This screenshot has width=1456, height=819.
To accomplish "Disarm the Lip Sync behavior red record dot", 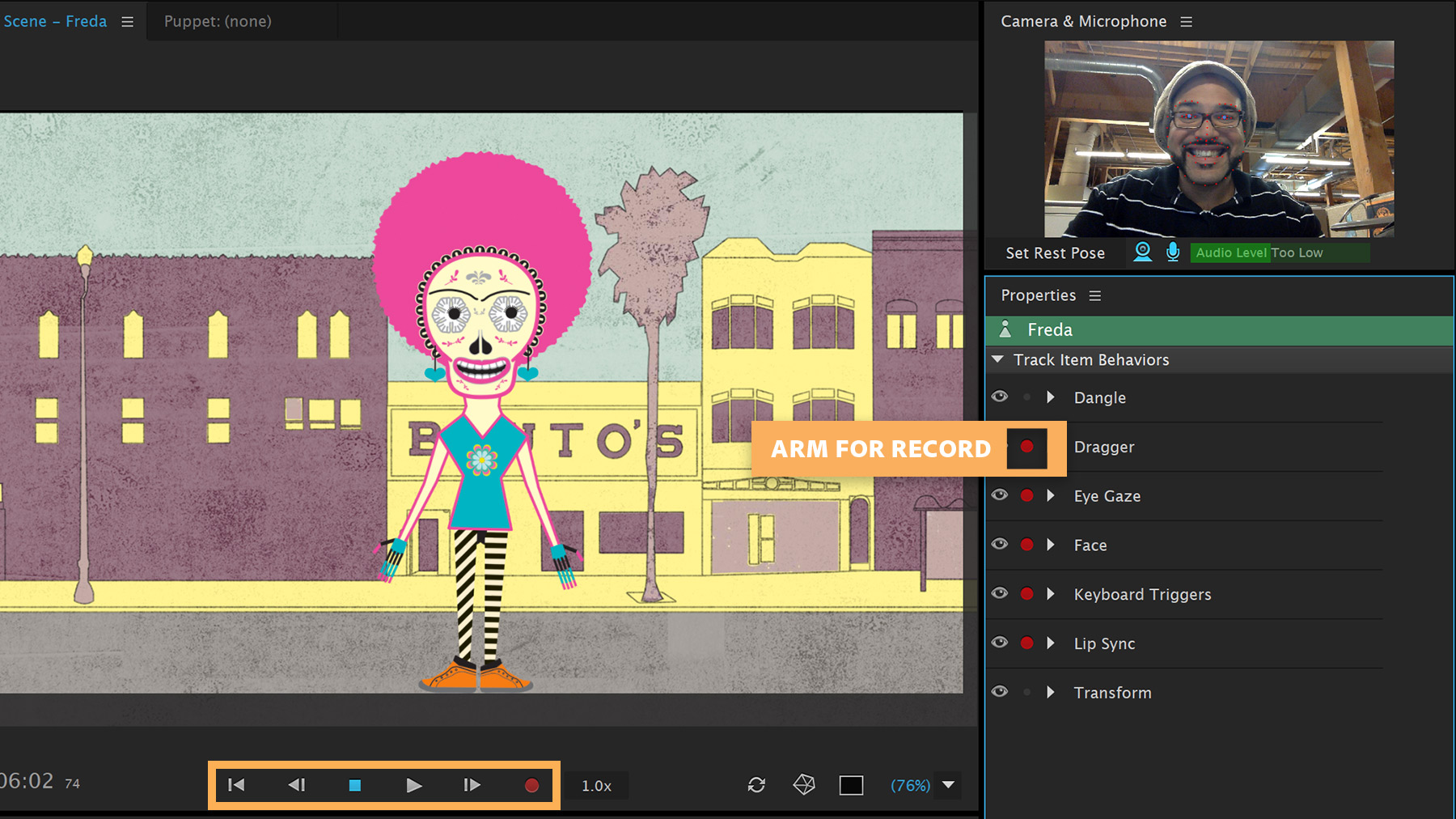I will [1026, 643].
